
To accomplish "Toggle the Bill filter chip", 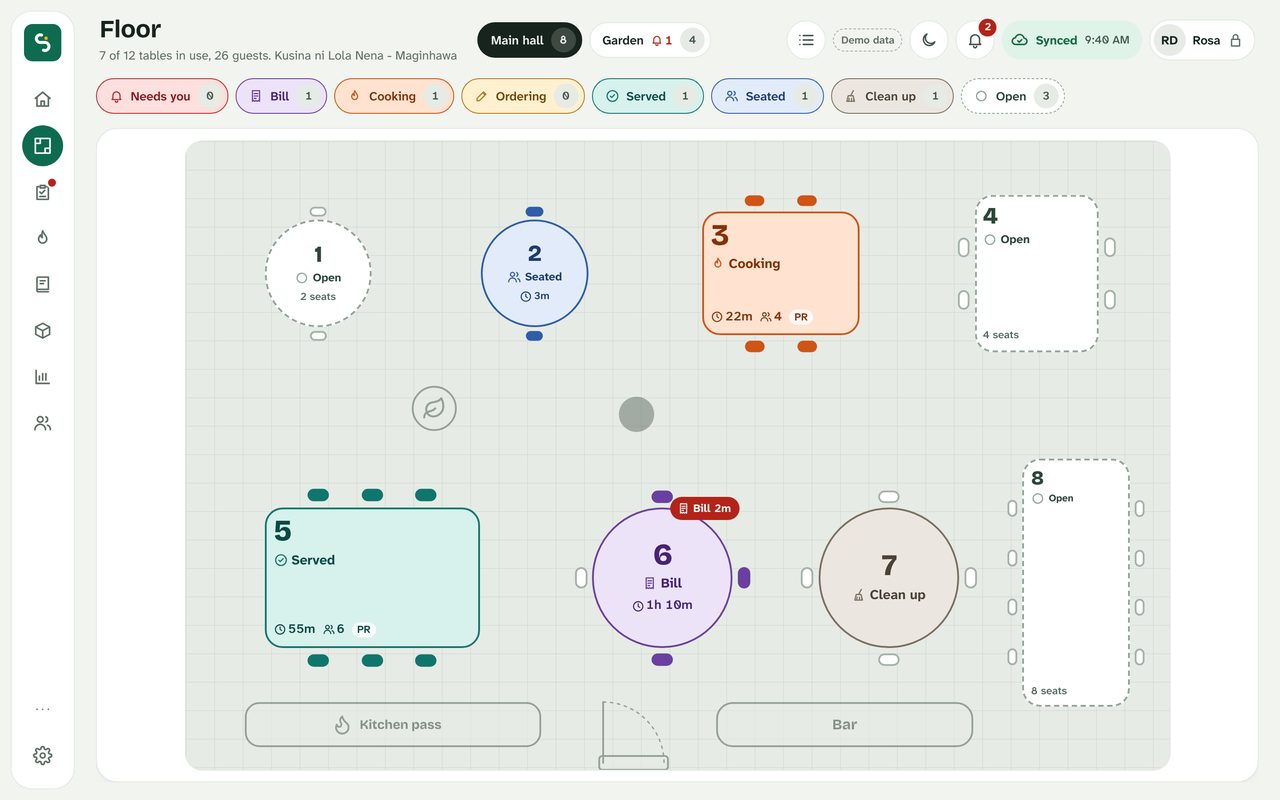I will tap(281, 96).
